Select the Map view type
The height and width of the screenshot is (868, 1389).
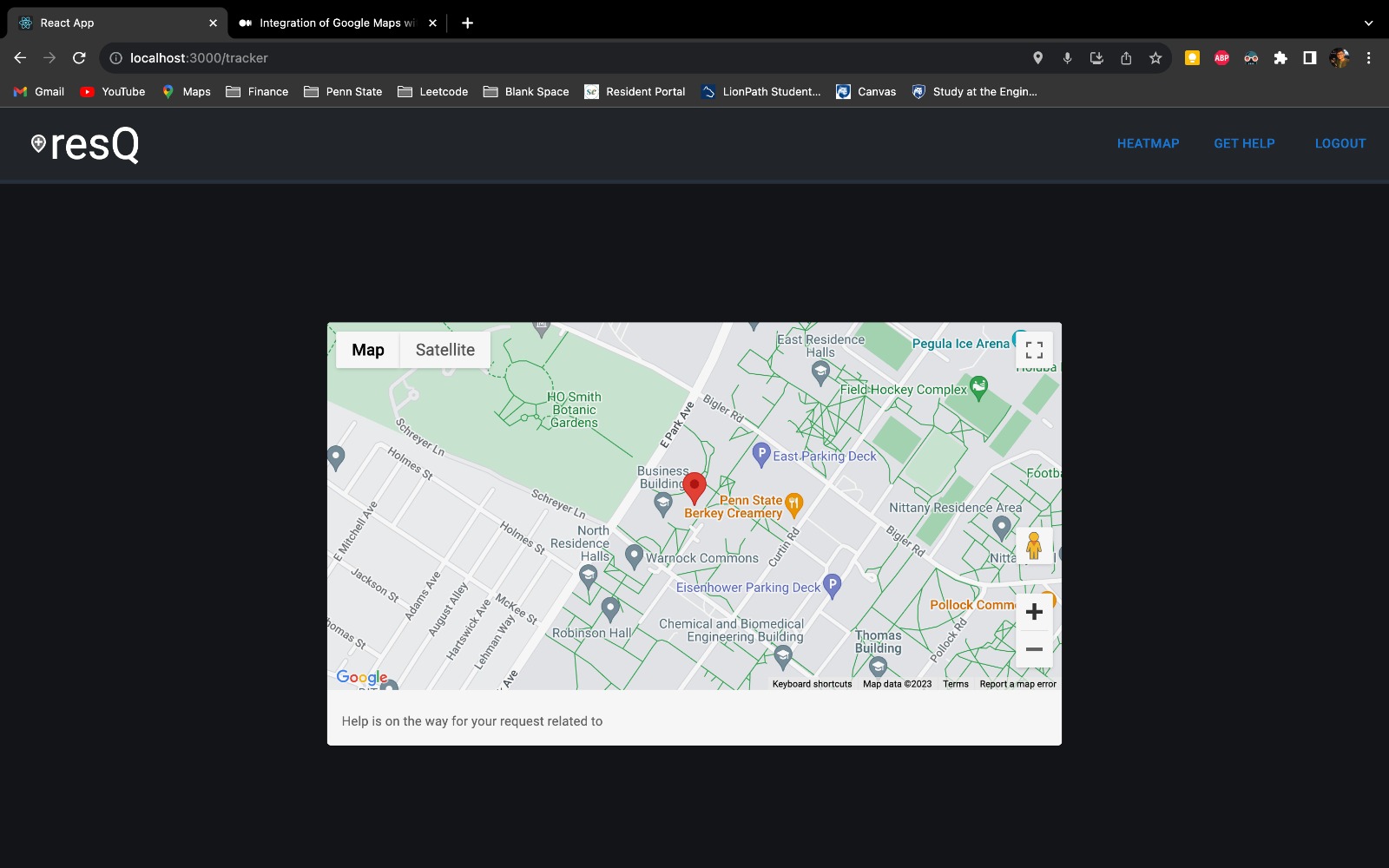368,350
